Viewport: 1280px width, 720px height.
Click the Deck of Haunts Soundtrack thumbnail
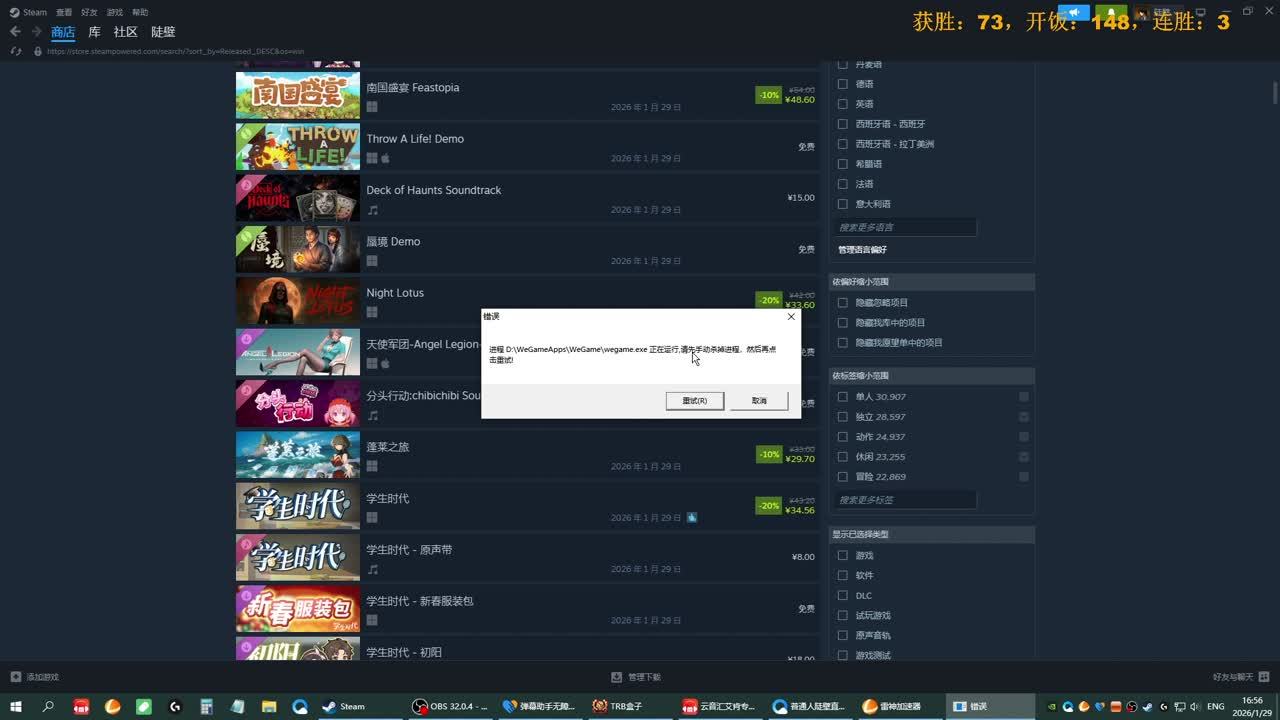[298, 198]
